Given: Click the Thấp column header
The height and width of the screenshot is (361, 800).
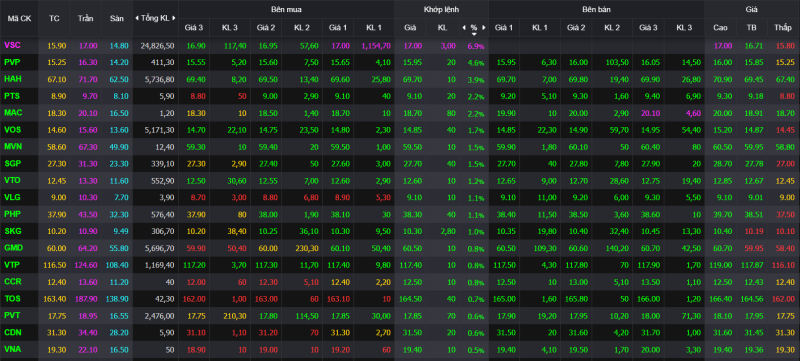Looking at the screenshot, I should click(x=782, y=28).
